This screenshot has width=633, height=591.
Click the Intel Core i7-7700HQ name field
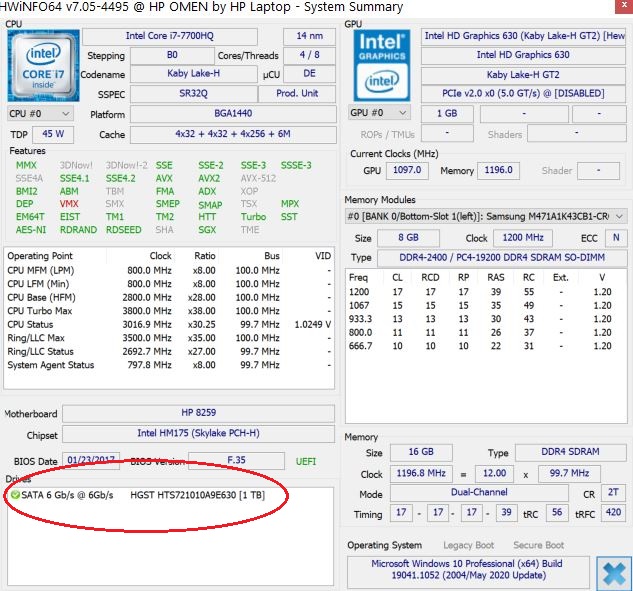[170, 36]
